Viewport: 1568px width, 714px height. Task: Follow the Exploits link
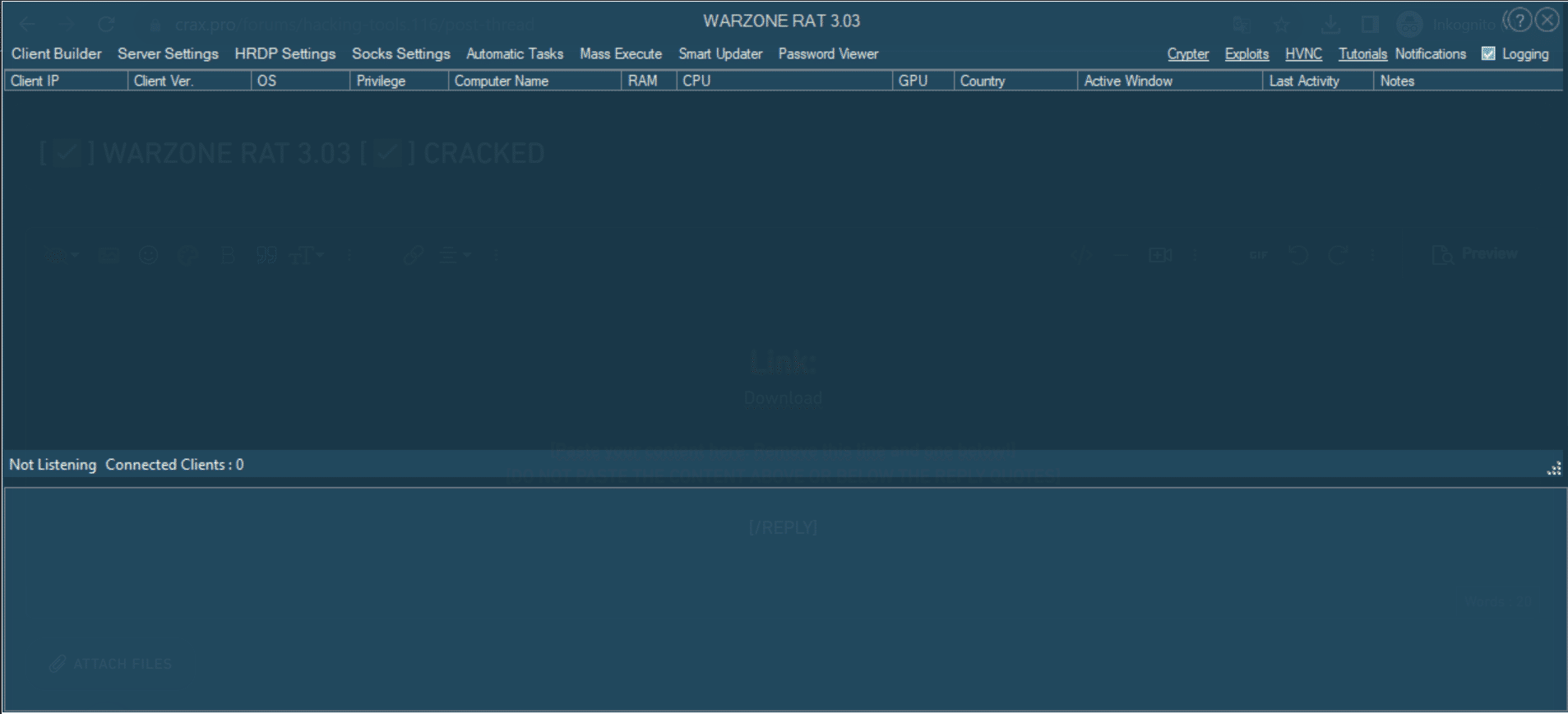1247,53
